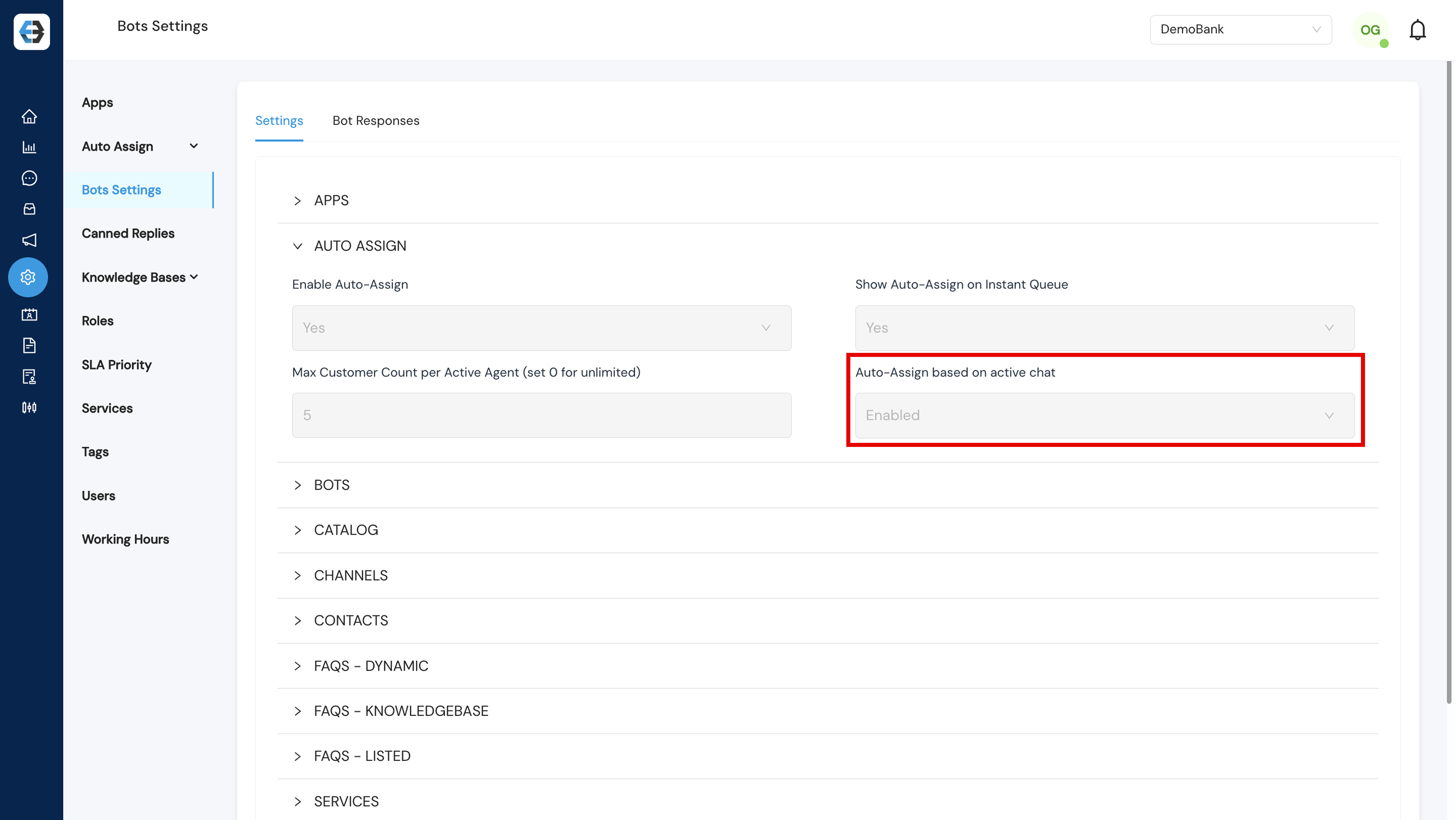Open SLA Priority menu item

point(117,365)
